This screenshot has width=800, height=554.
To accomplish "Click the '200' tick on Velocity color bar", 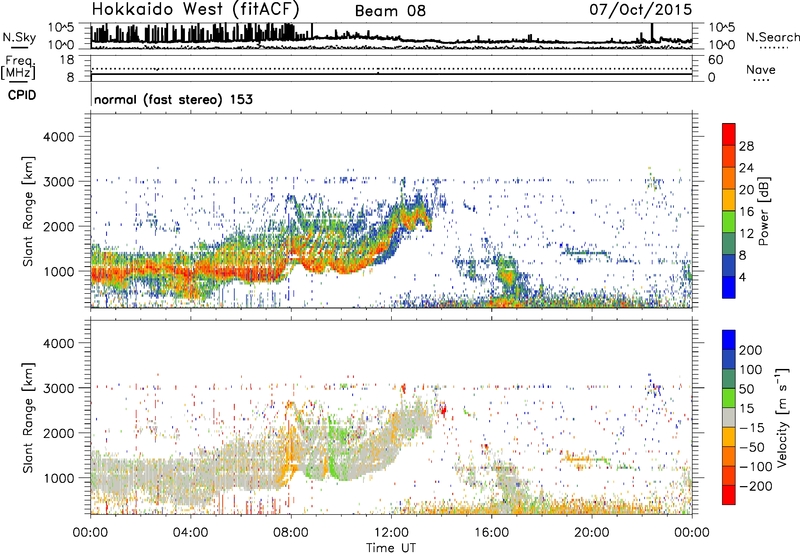I will pos(751,350).
